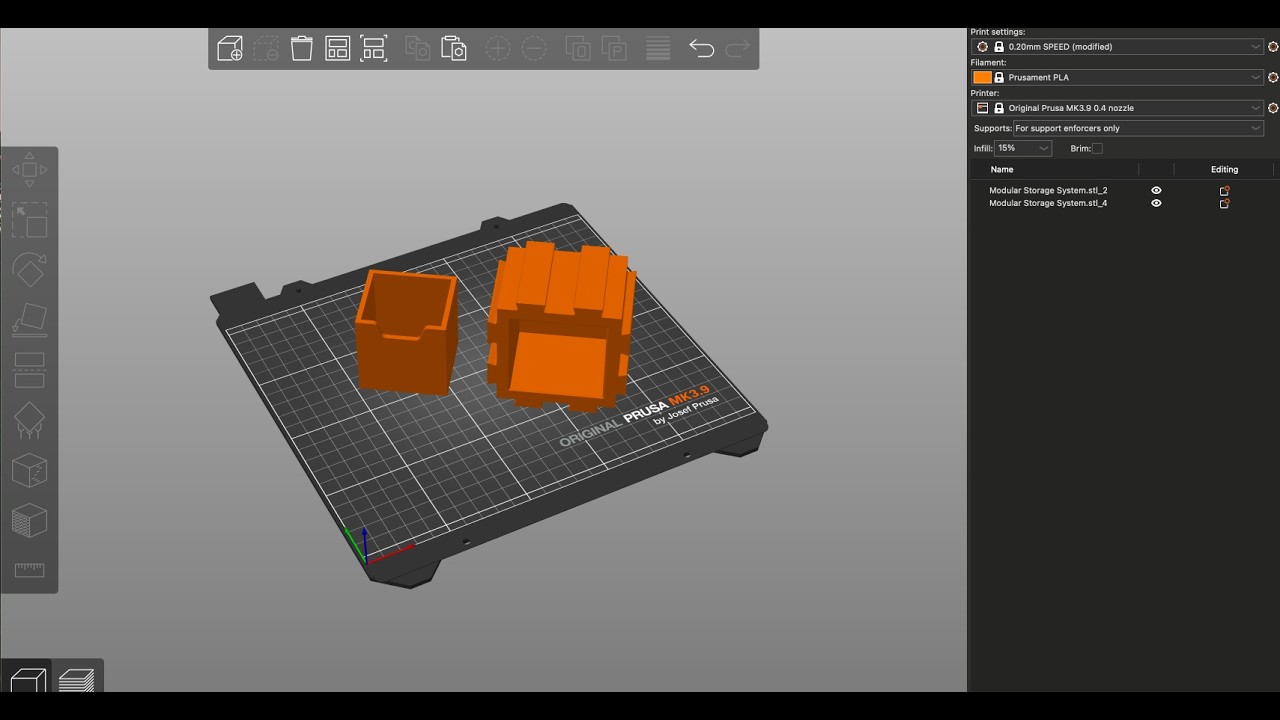Image resolution: width=1280 pixels, height=720 pixels.
Task: Select the Place on face tool
Action: [29, 320]
